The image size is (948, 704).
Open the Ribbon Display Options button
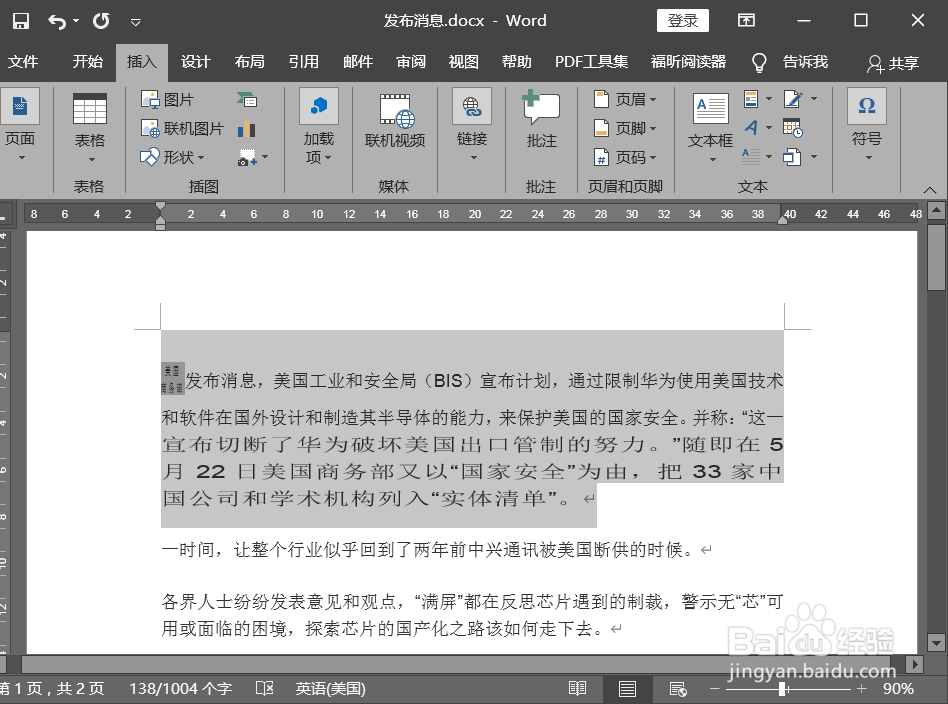(746, 21)
